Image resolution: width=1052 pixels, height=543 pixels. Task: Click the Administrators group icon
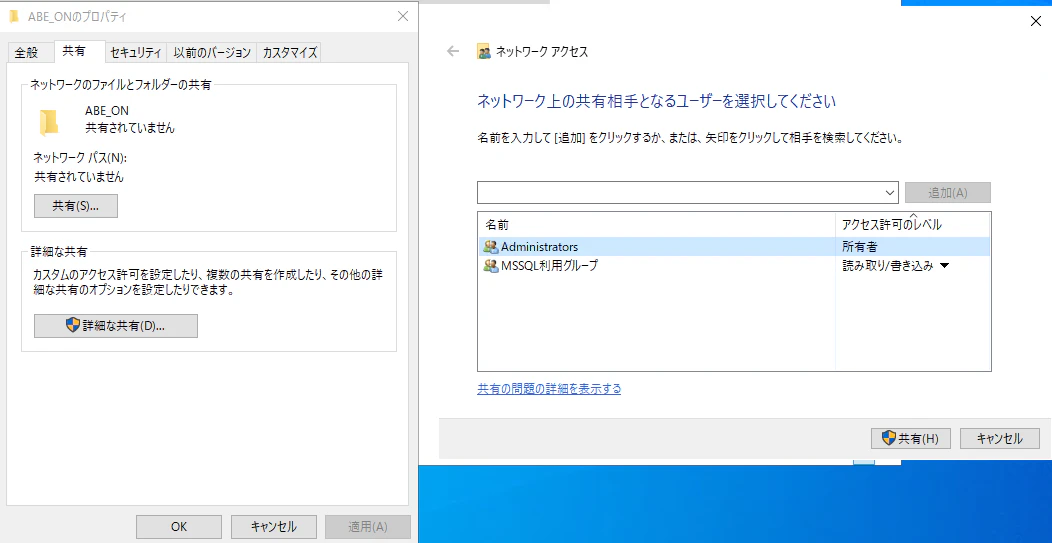(x=490, y=247)
